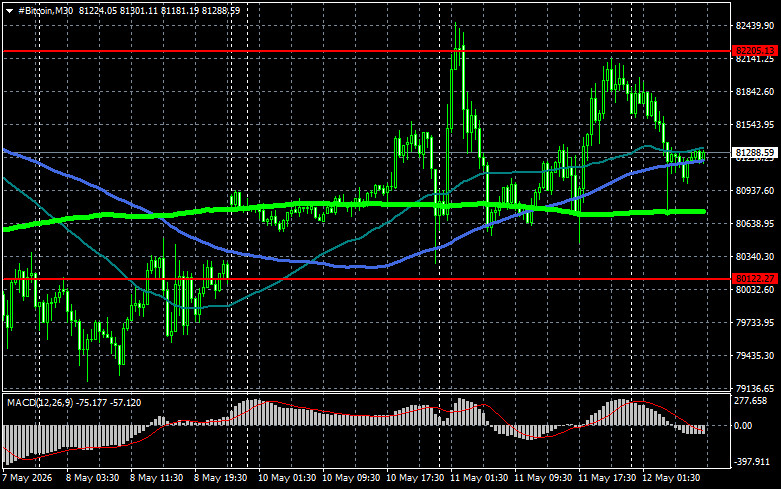This screenshot has width=781, height=489.
Task: Select the lower red support line price label 80122.27
Action: 755,279
